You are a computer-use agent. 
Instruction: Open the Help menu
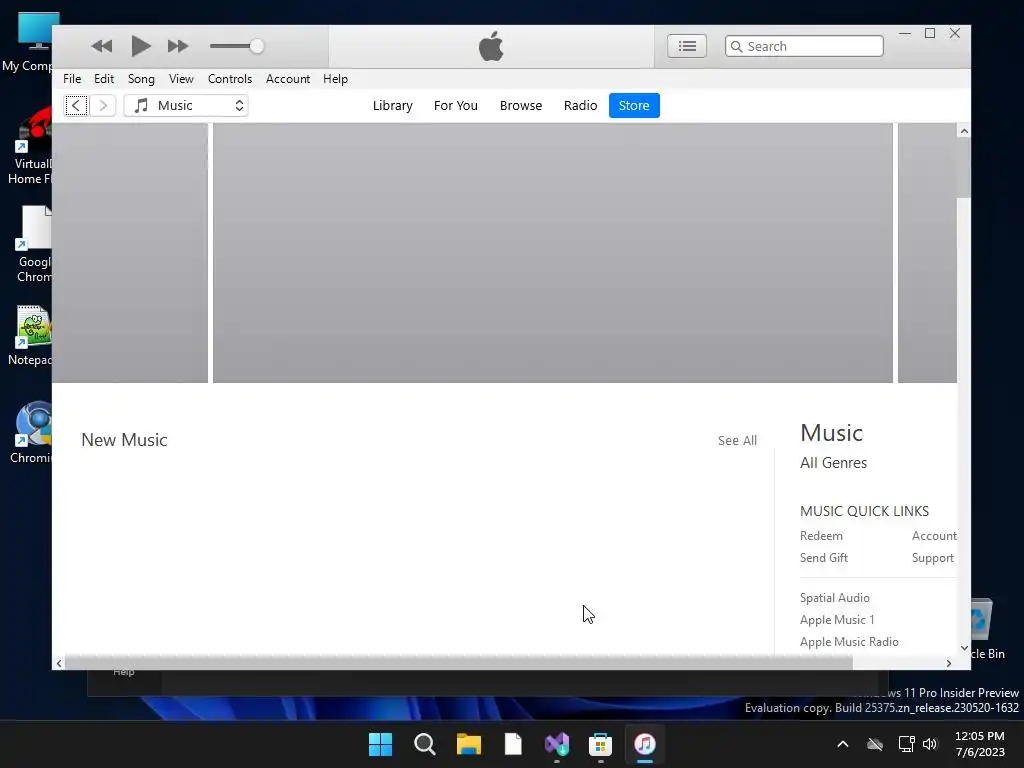(x=335, y=78)
